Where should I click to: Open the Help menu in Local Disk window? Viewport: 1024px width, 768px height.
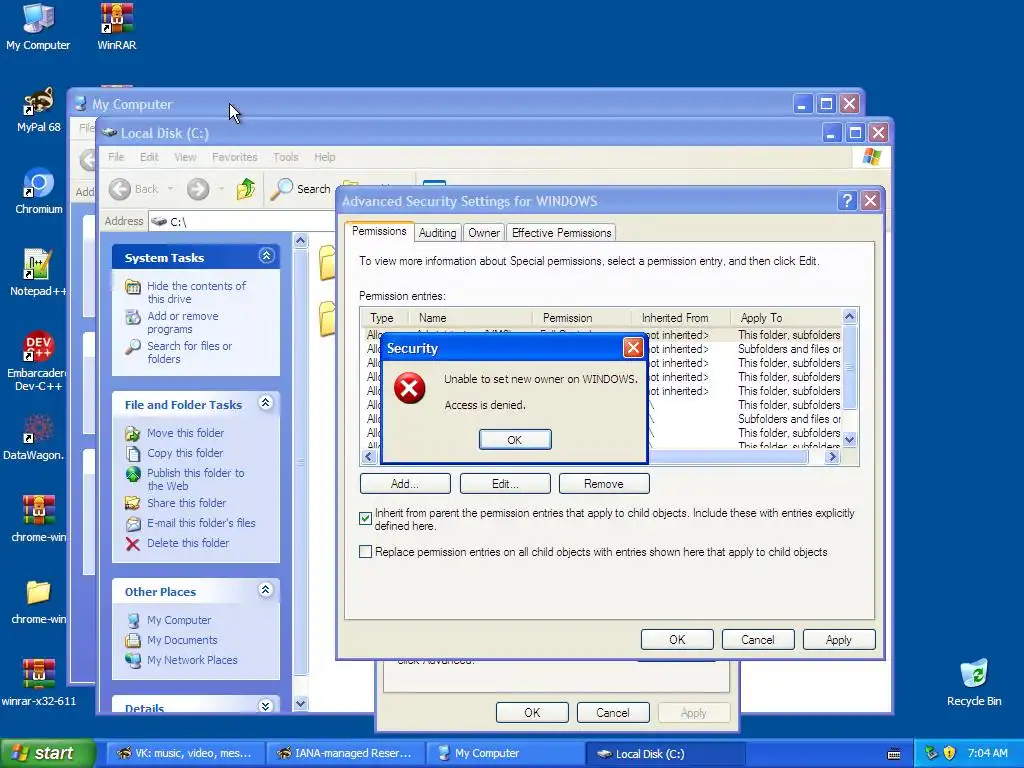point(325,157)
